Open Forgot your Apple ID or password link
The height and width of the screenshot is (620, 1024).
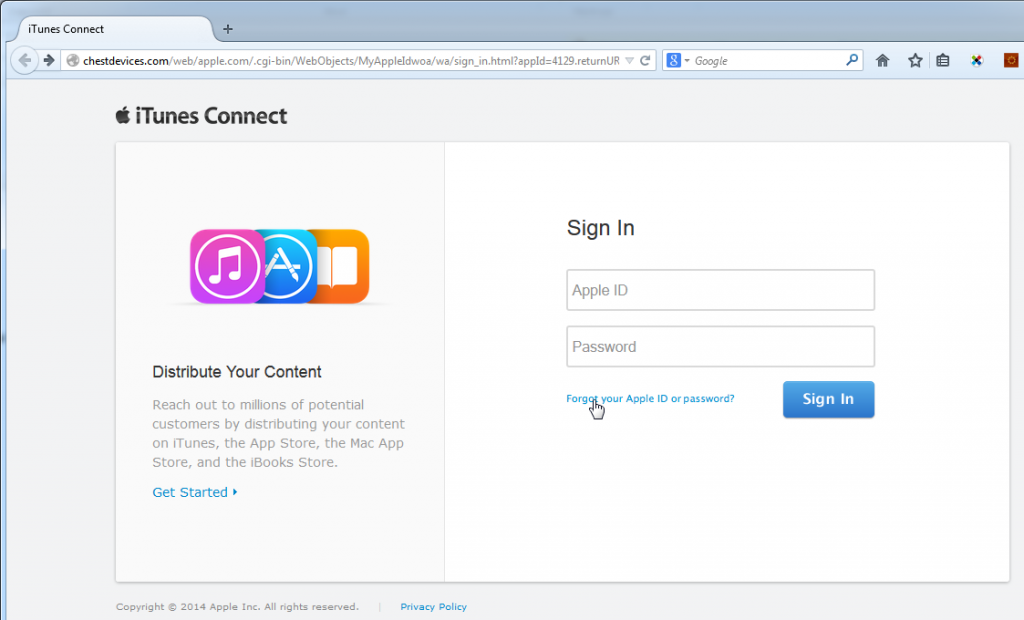point(650,399)
